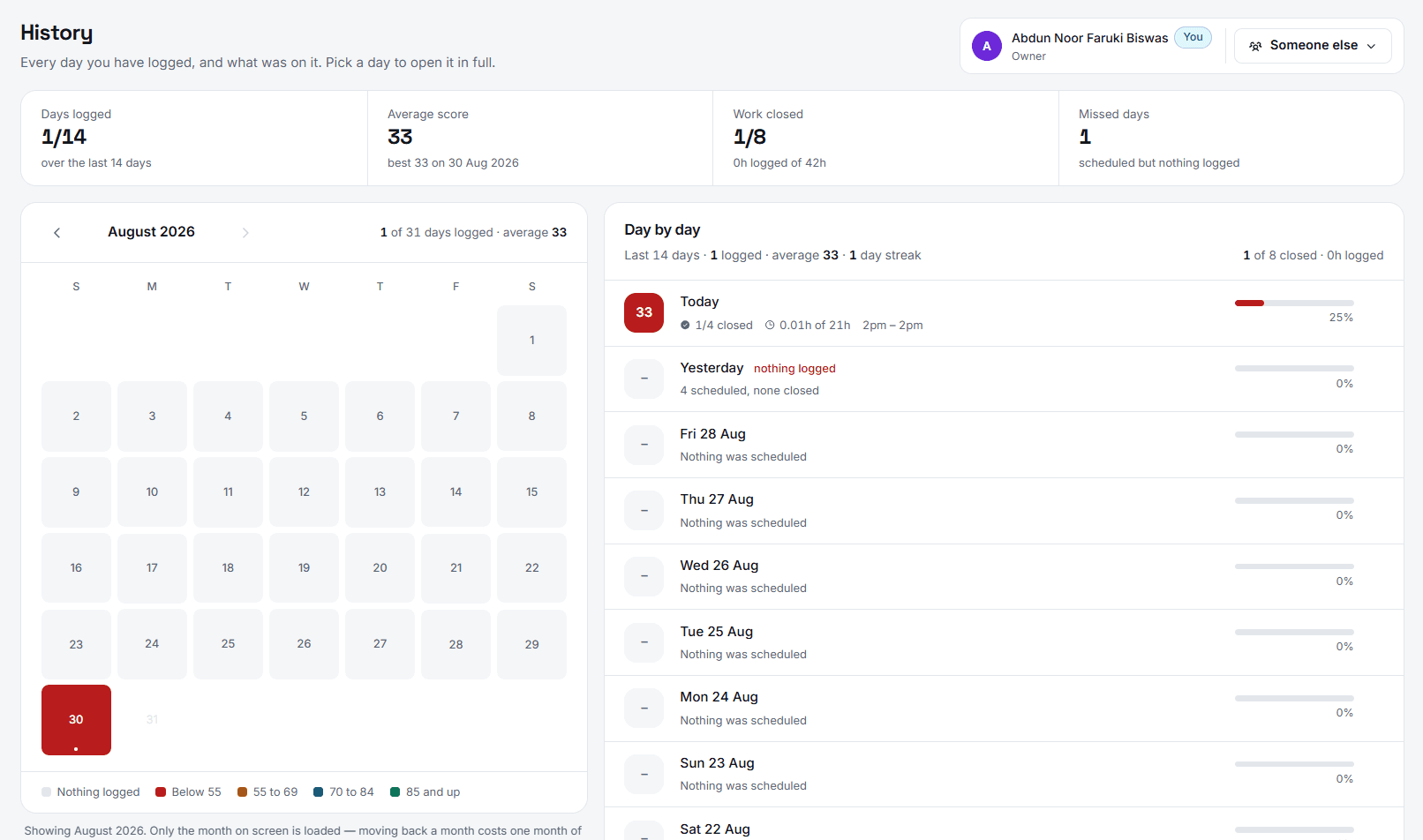Click the Average score 33 card
Screen dimensions: 1423x840
540,139
